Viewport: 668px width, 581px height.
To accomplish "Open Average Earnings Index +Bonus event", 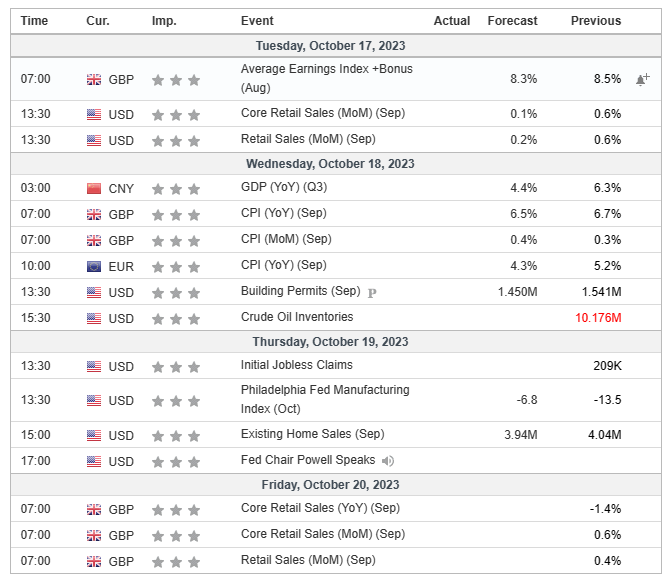I will pos(326,69).
